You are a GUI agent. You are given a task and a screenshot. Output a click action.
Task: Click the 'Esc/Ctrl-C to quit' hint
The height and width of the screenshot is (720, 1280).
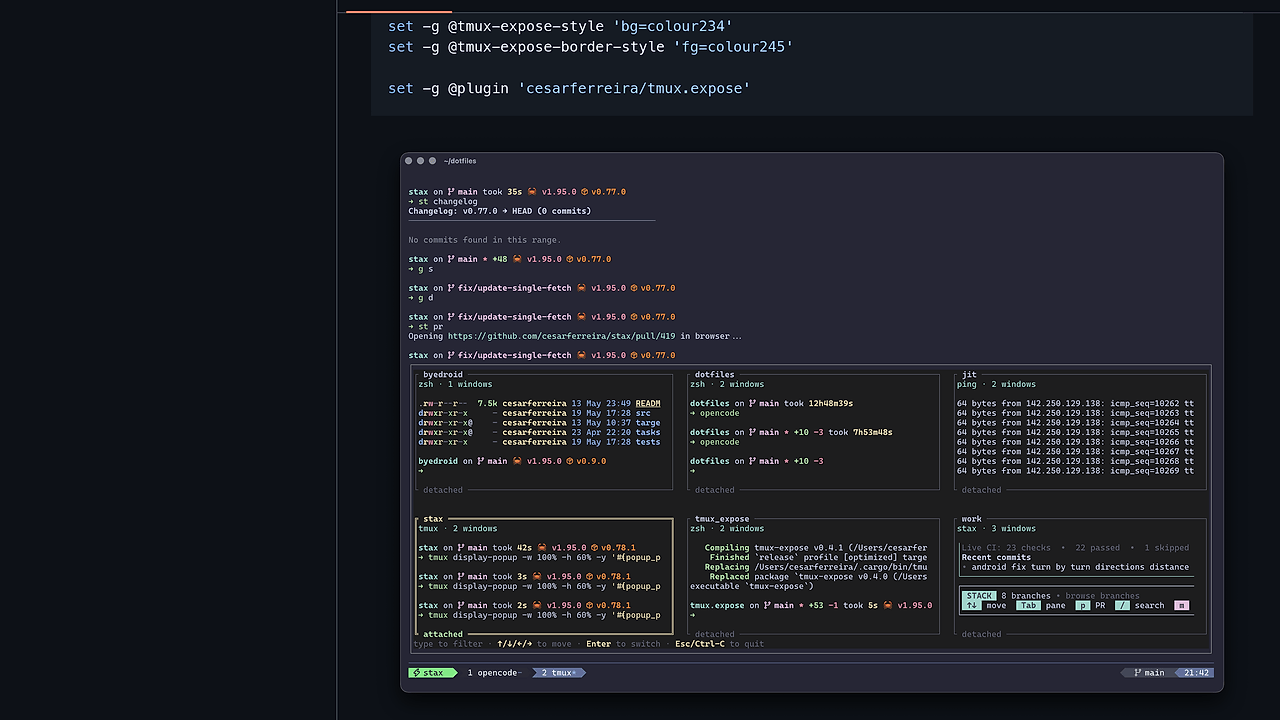click(x=719, y=644)
